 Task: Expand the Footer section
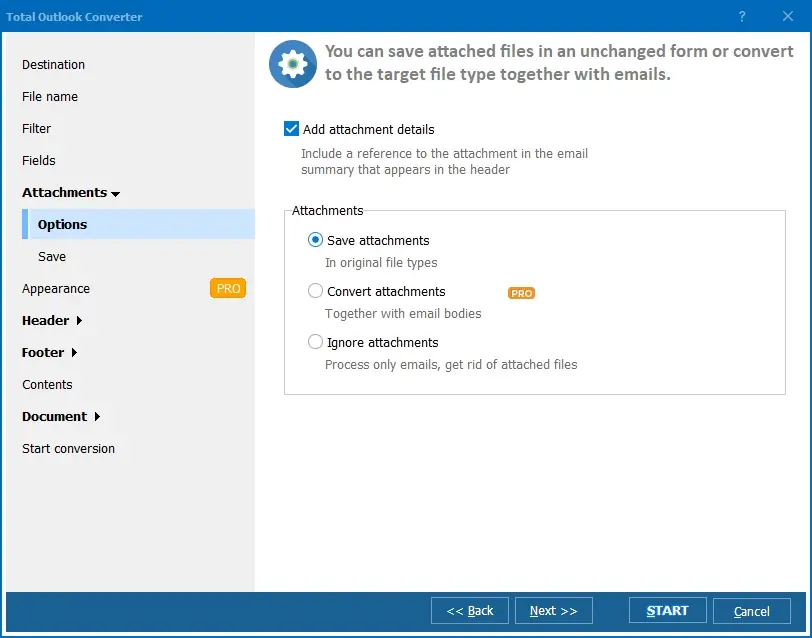pyautogui.click(x=45, y=352)
